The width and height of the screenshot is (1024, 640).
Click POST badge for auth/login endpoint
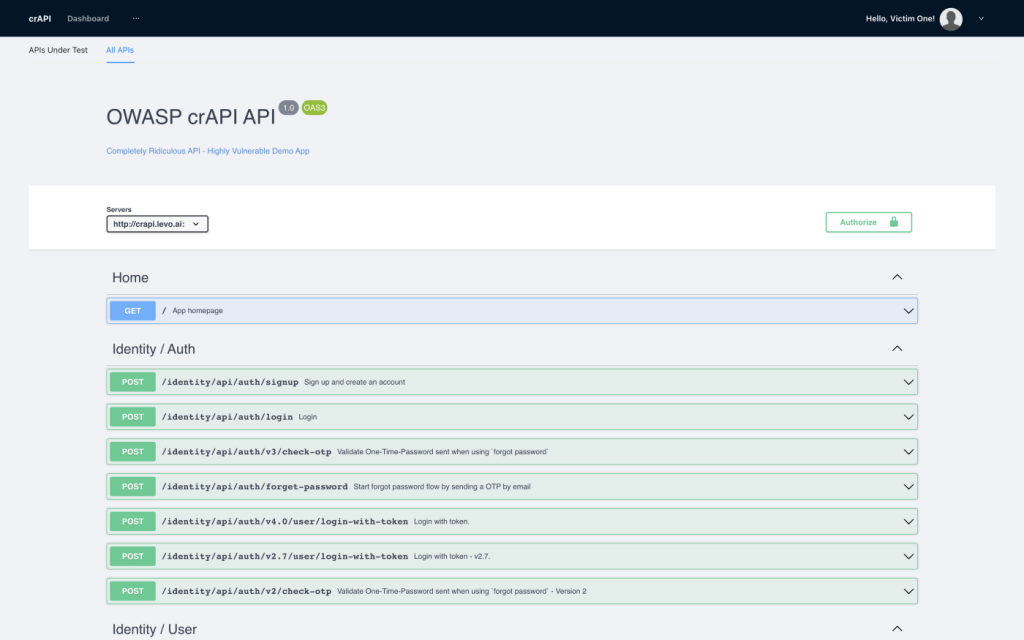point(133,417)
